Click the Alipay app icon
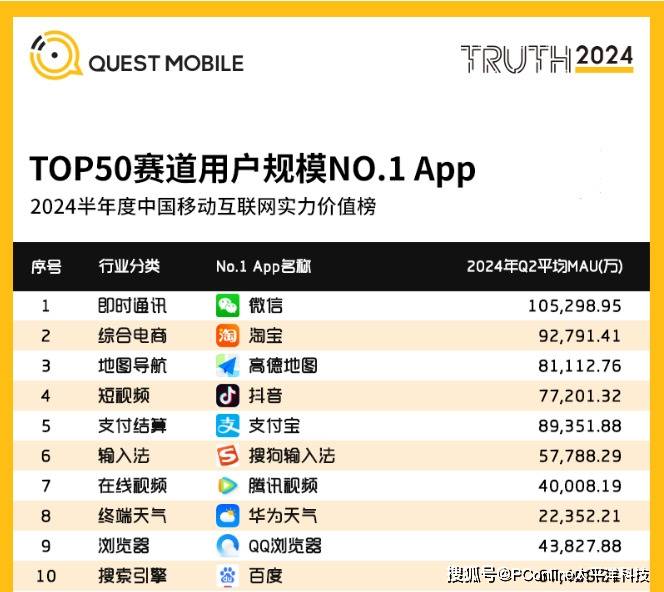Viewport: 664px width, 592px height. point(227,426)
